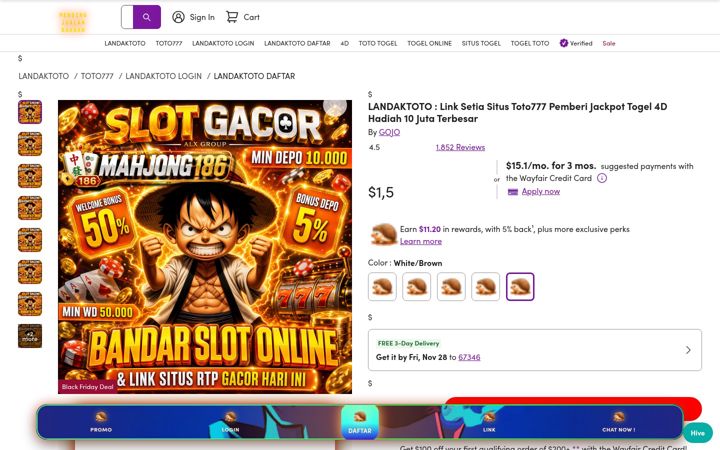Image resolution: width=720 pixels, height=450 pixels.
Task: Open the +2 more thumbnail
Action: tap(30, 336)
